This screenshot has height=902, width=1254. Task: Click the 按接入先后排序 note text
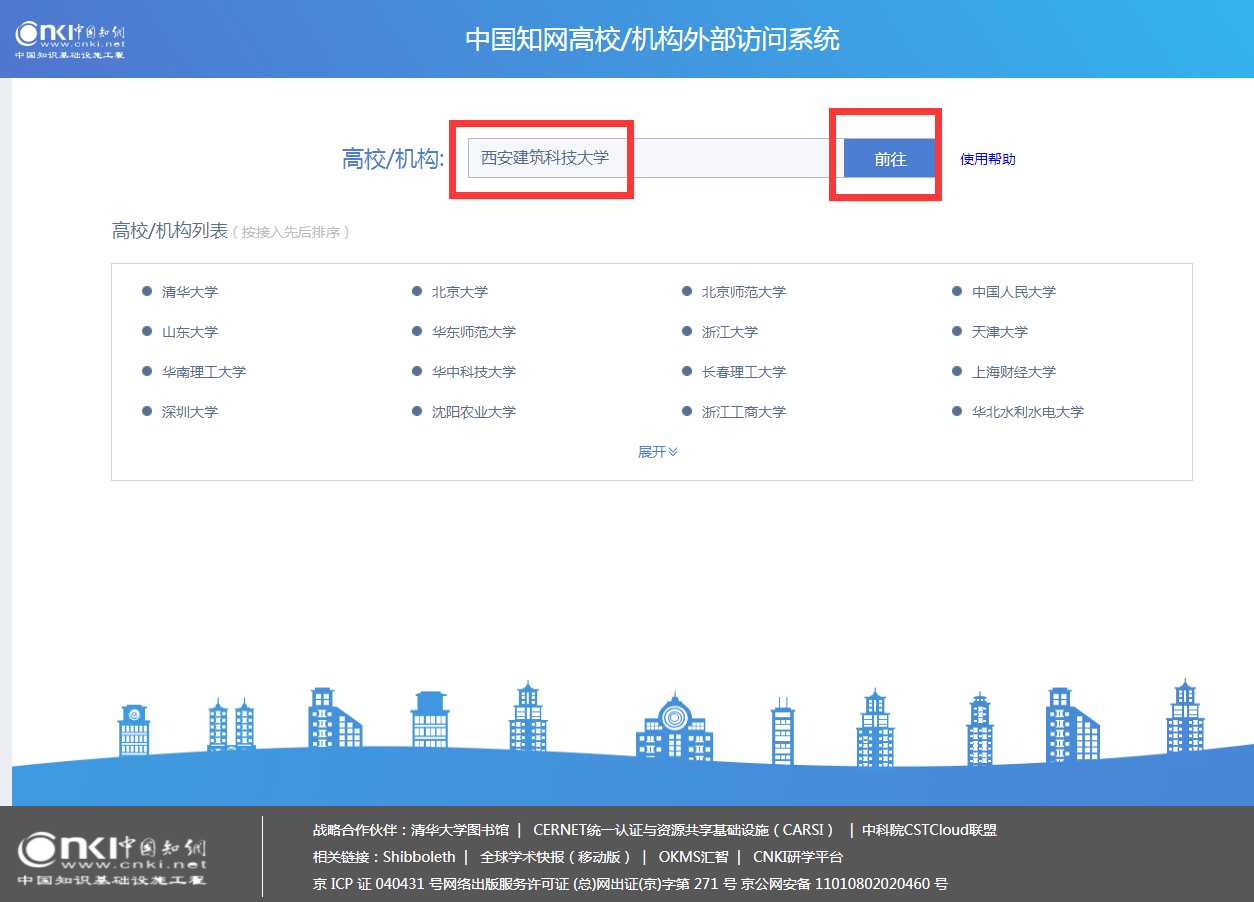(291, 232)
